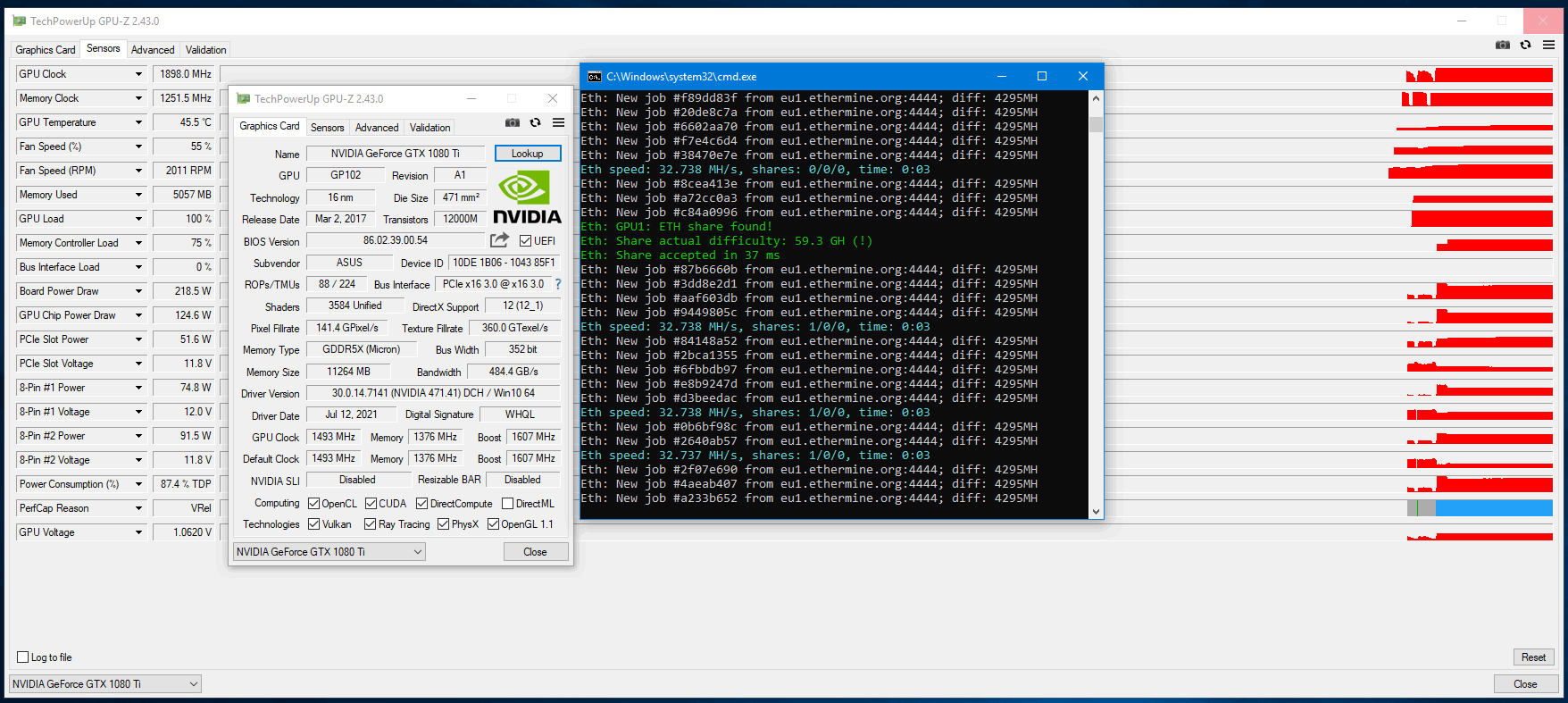
Task: Open Memory Used sensor dropdown
Action: pyautogui.click(x=138, y=195)
